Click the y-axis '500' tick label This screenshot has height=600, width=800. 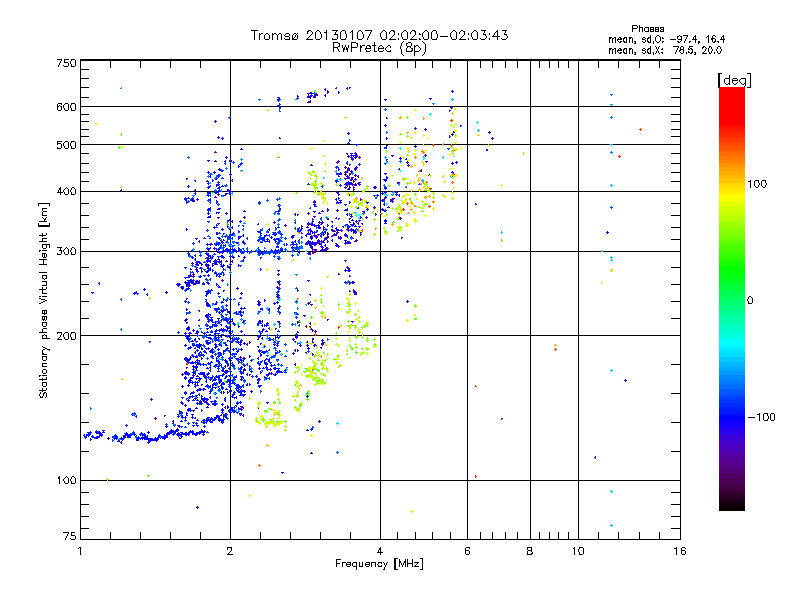click(66, 145)
